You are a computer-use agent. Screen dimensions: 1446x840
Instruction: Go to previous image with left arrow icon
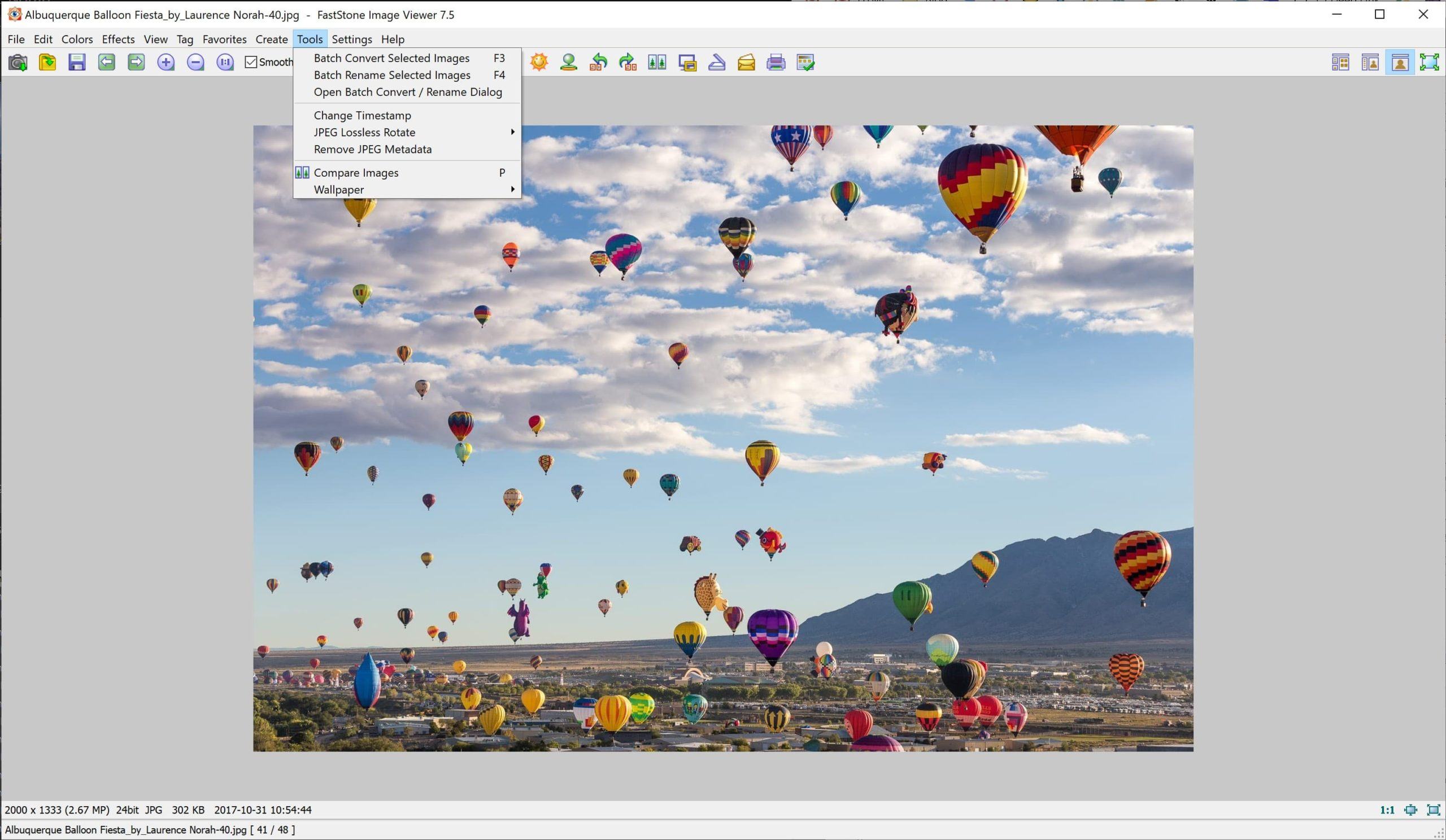click(107, 62)
